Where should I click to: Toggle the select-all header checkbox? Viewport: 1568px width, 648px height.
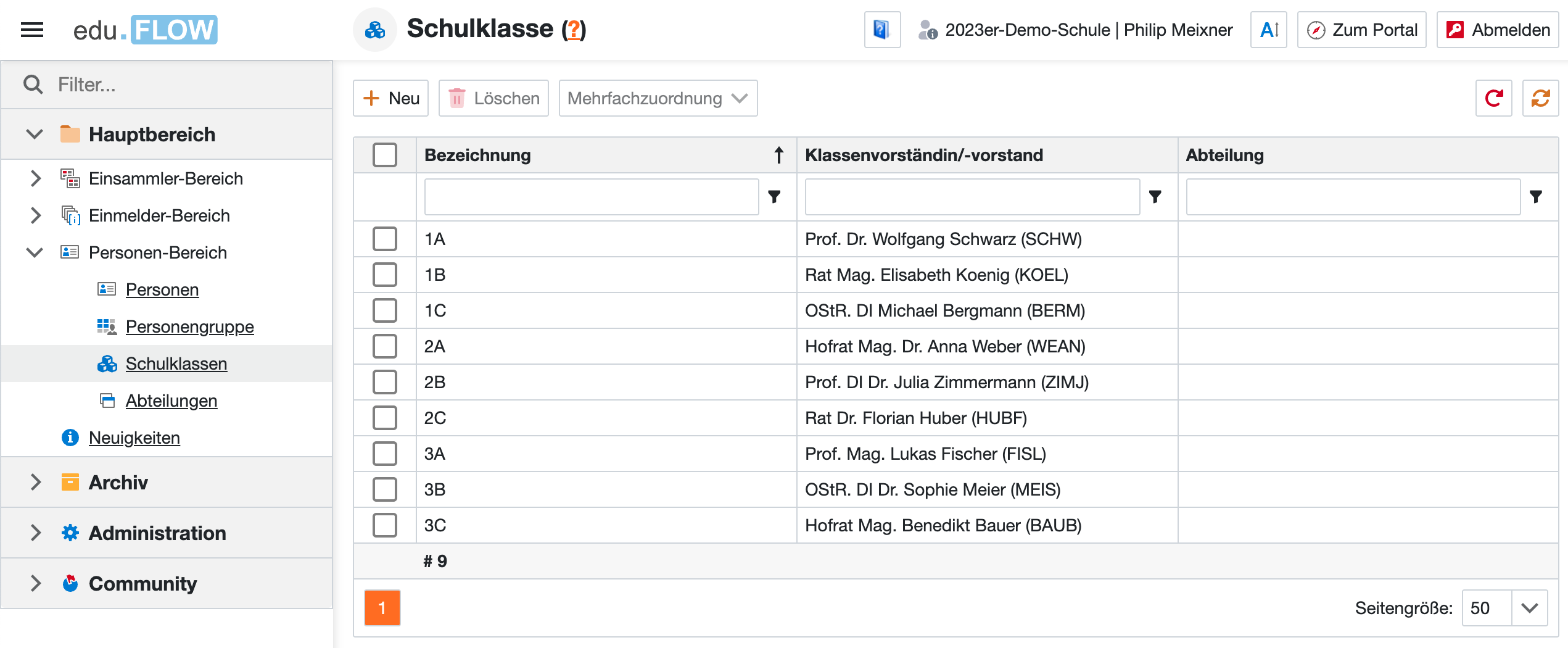click(385, 155)
